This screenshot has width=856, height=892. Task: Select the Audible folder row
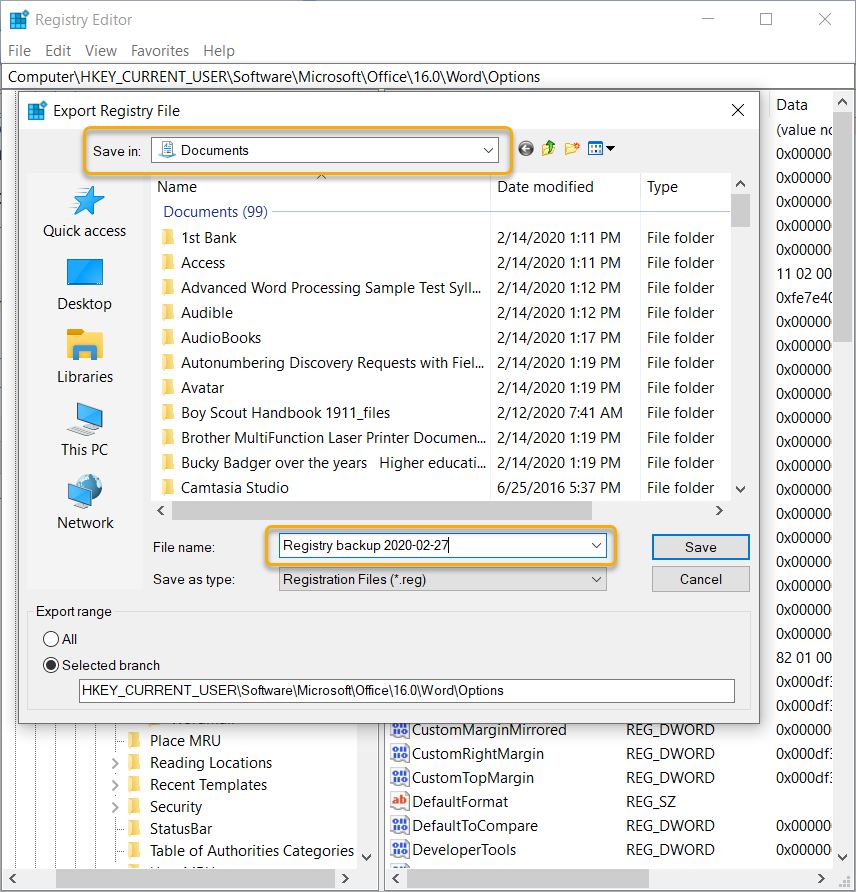440,313
